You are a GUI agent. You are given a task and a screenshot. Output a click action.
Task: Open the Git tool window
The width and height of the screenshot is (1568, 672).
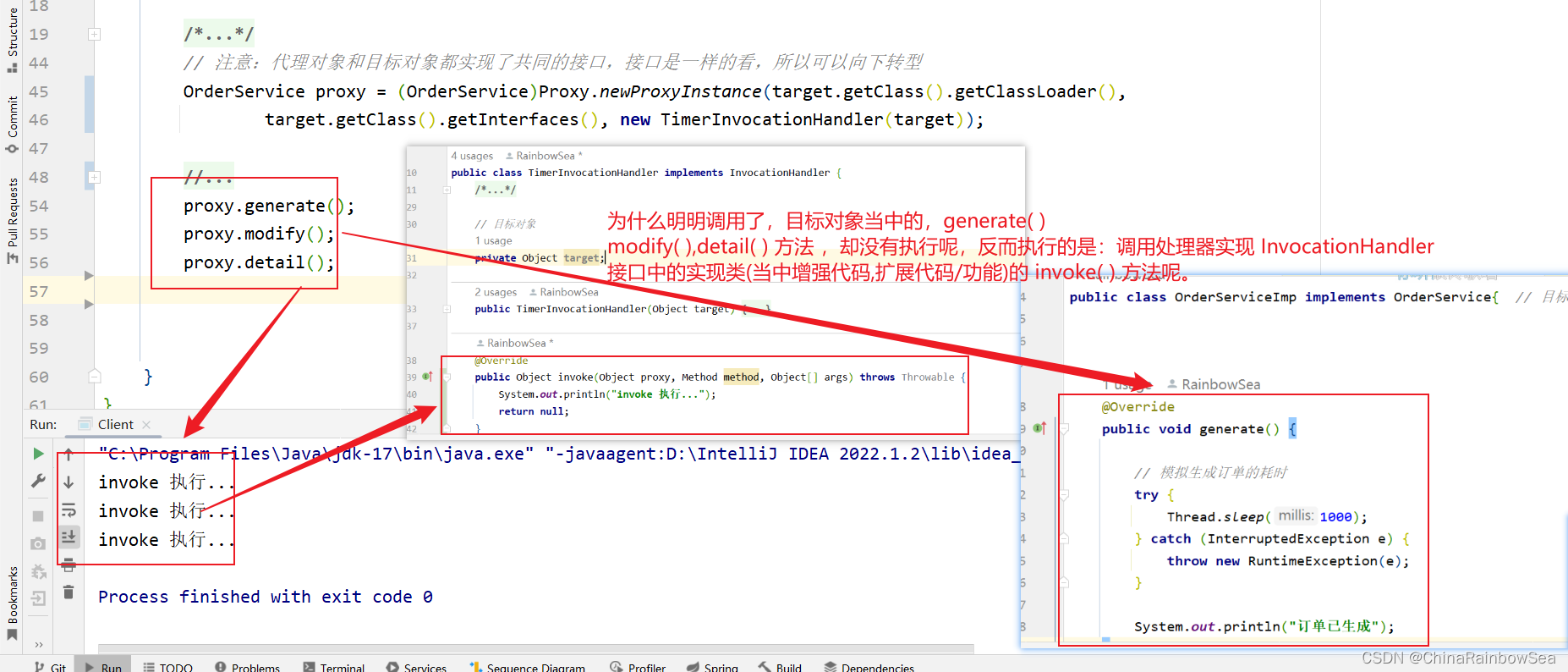coord(50,667)
